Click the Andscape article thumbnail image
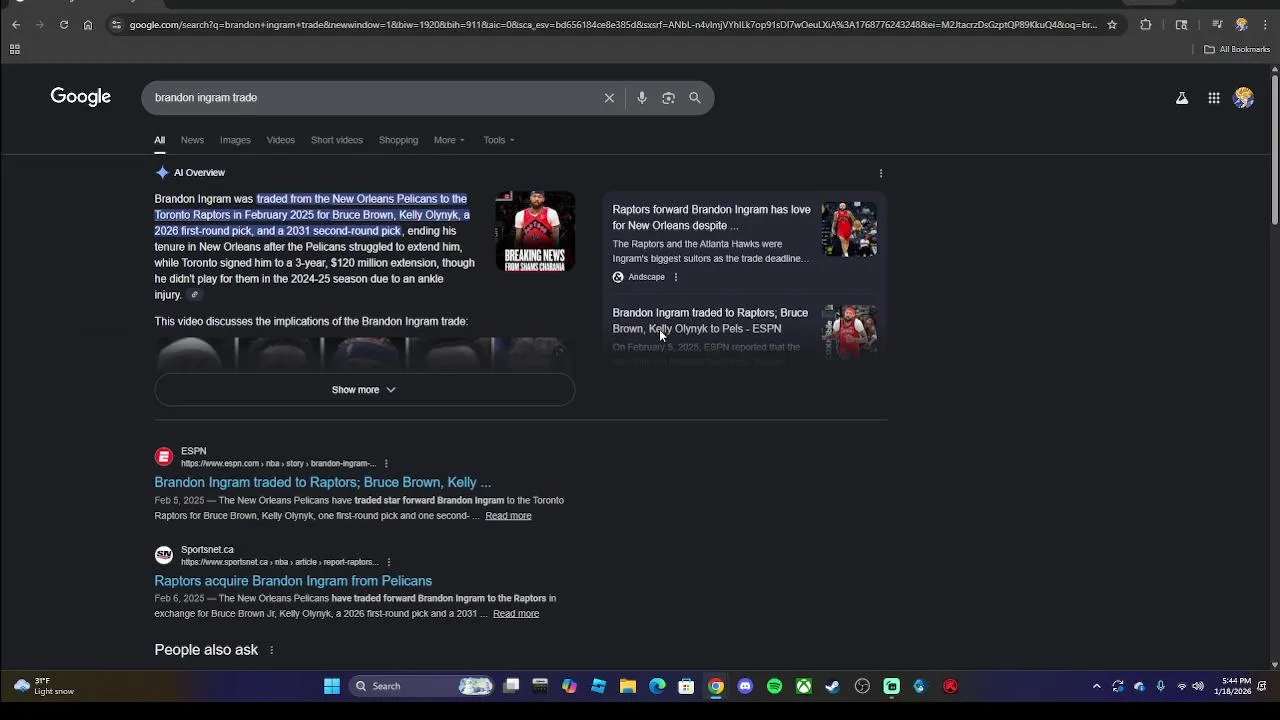 pyautogui.click(x=849, y=230)
